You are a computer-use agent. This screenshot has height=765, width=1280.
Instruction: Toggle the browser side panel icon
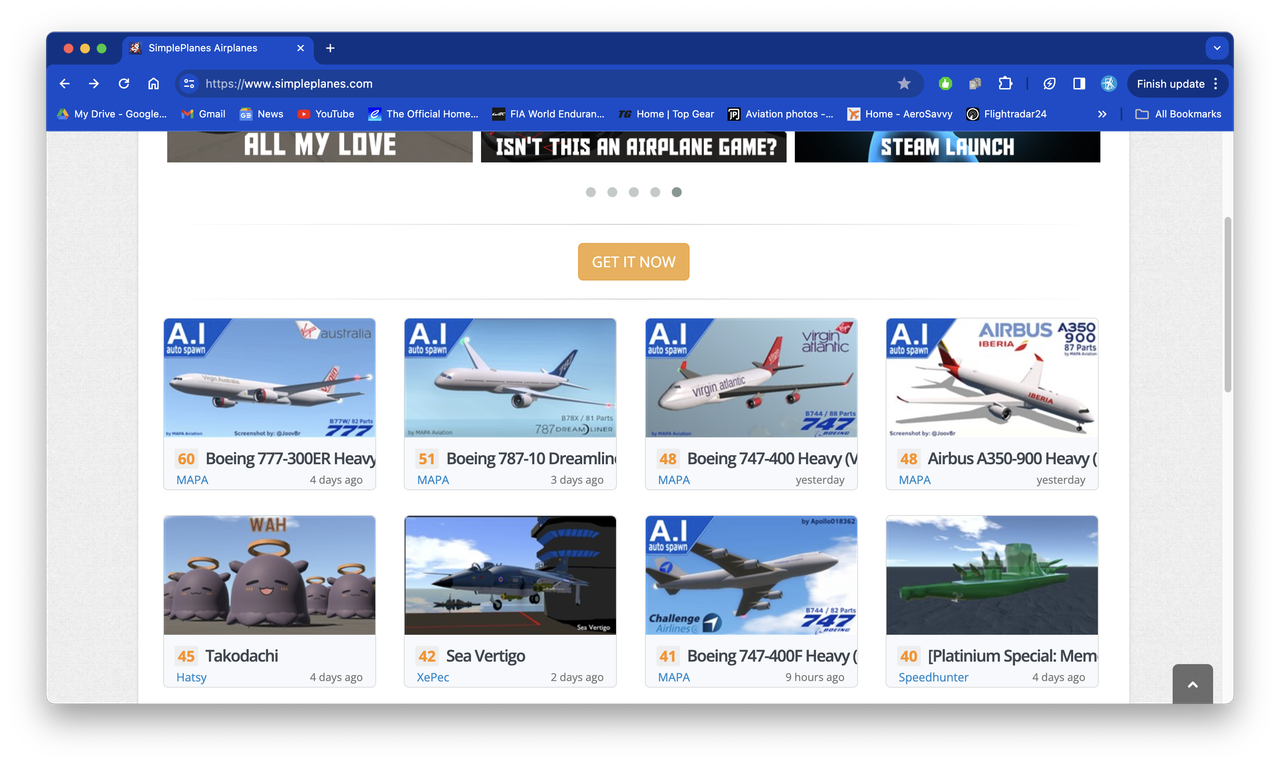click(x=1079, y=84)
